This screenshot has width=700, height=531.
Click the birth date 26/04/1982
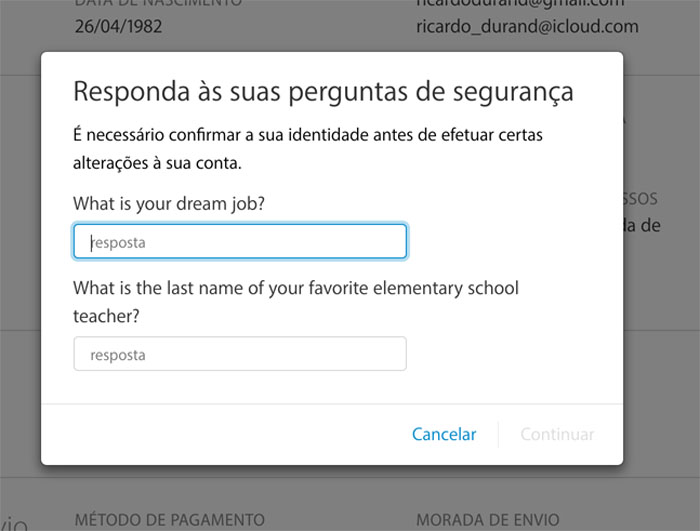[118, 26]
